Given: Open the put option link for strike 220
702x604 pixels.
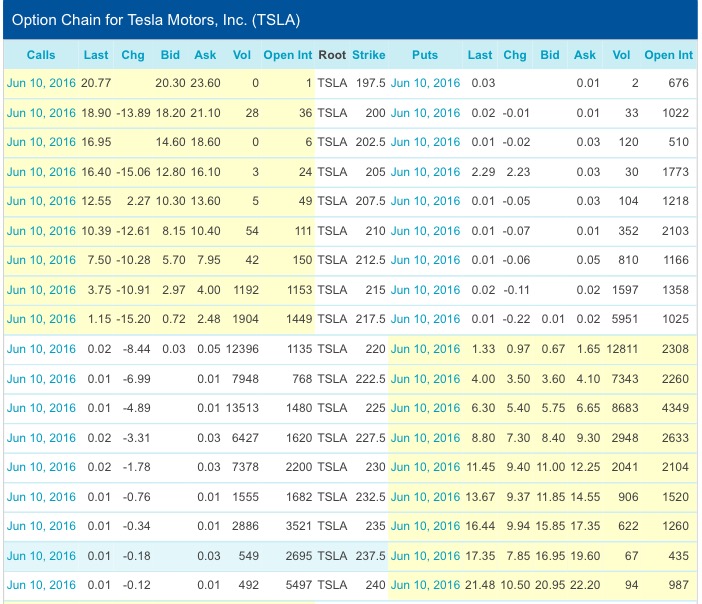Looking at the screenshot, I should tap(426, 349).
